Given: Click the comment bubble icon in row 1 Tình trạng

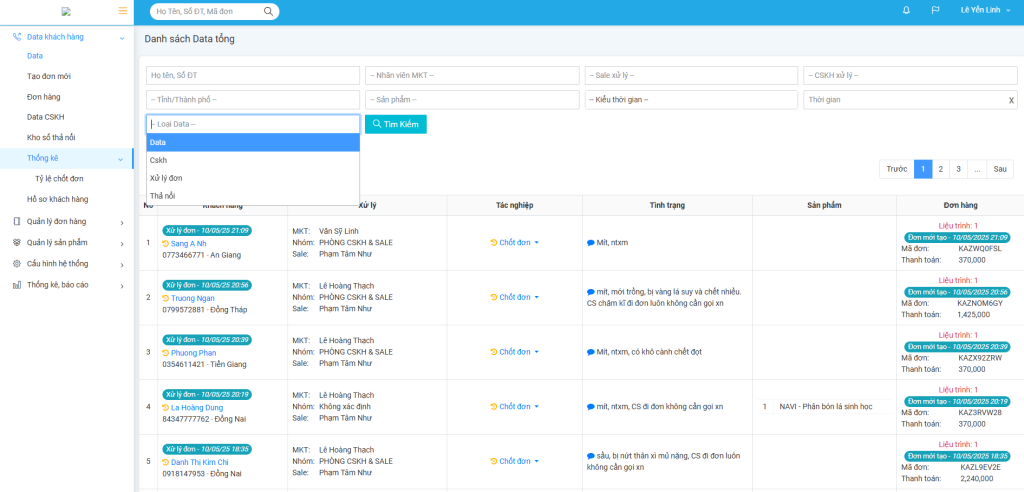Looking at the screenshot, I should tap(591, 243).
